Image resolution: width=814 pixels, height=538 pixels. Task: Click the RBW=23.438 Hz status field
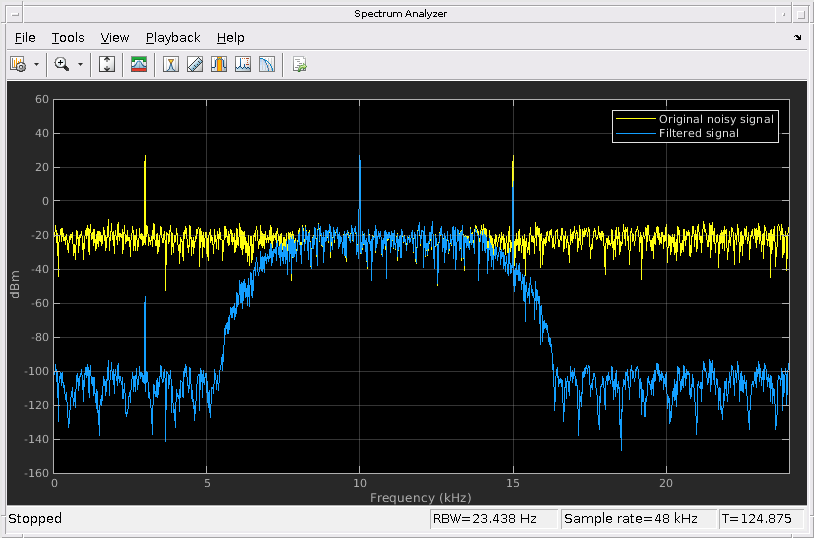(x=491, y=519)
